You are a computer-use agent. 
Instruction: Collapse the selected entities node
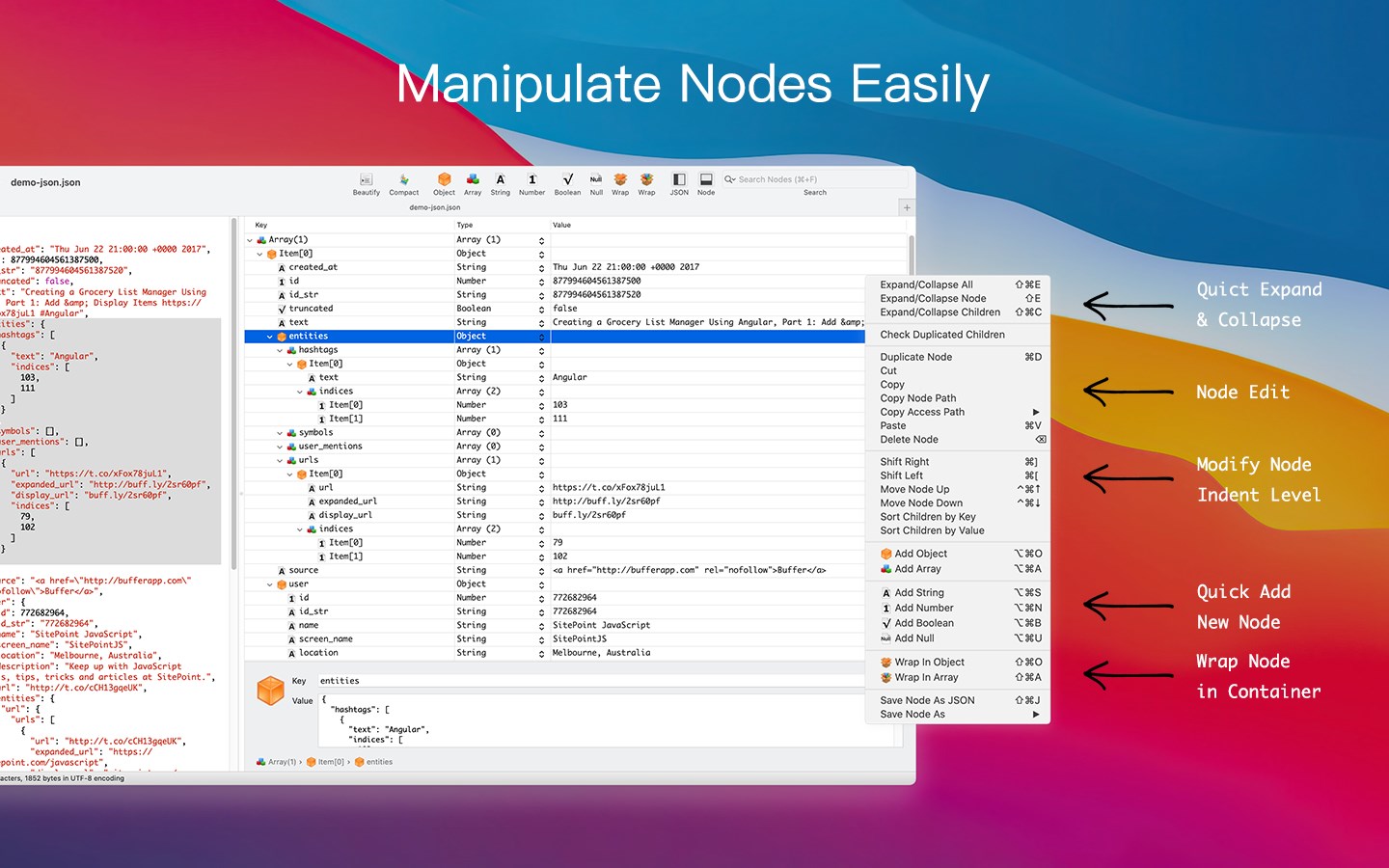point(270,337)
